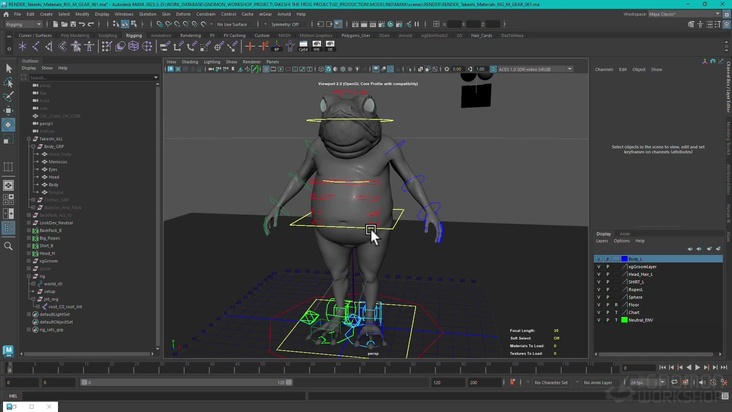Select the arrow Select tool in toolbox
The image size is (732, 412).
tap(9, 68)
